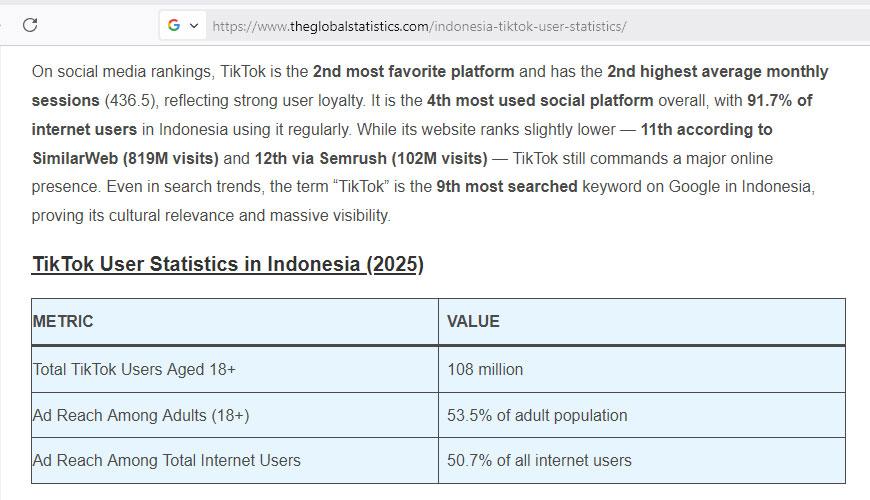The width and height of the screenshot is (870, 500).
Task: Select the 50.7% of all internet users cell
Action: [642, 461]
